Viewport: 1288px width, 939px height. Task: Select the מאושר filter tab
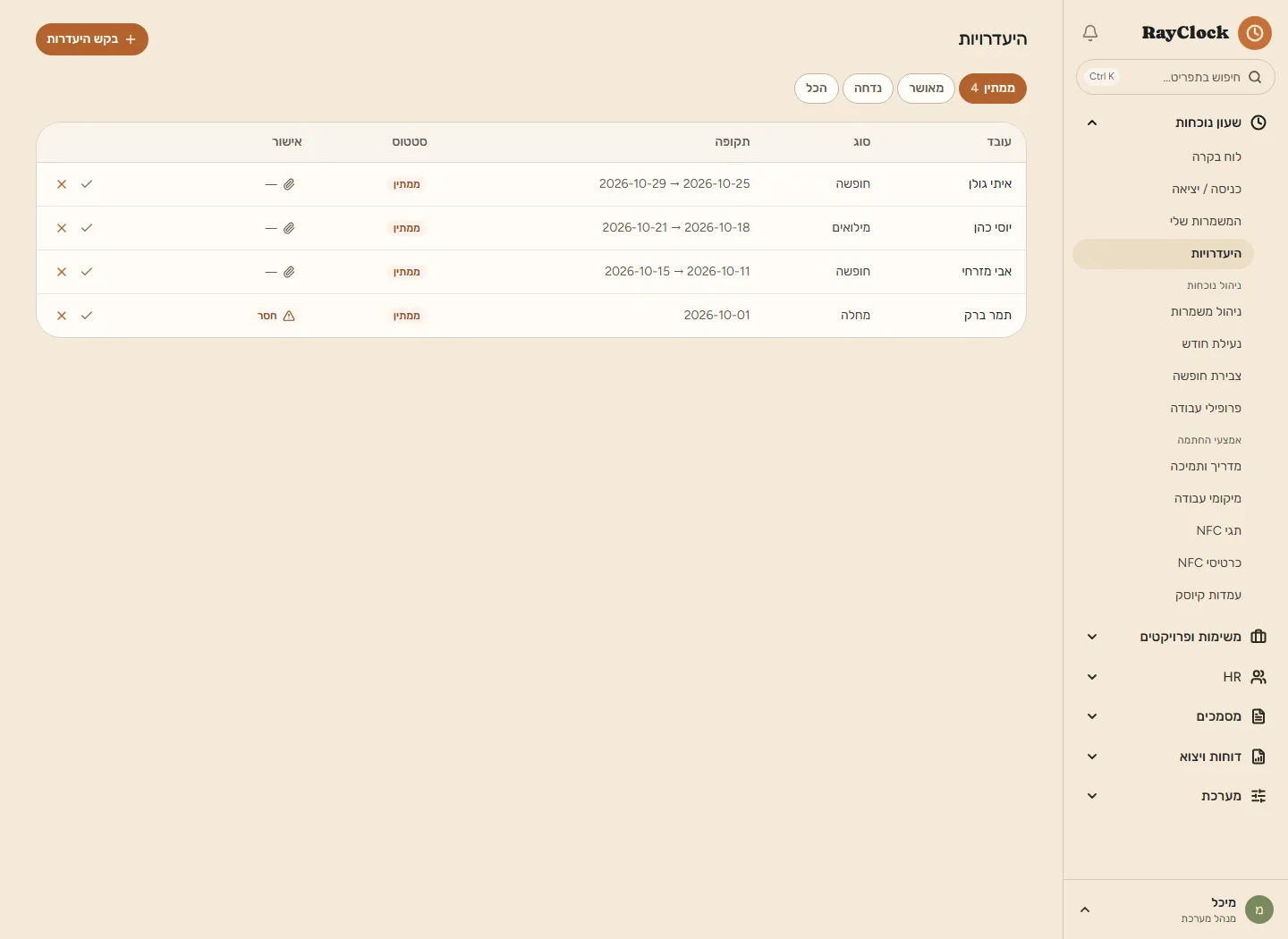[x=927, y=89]
